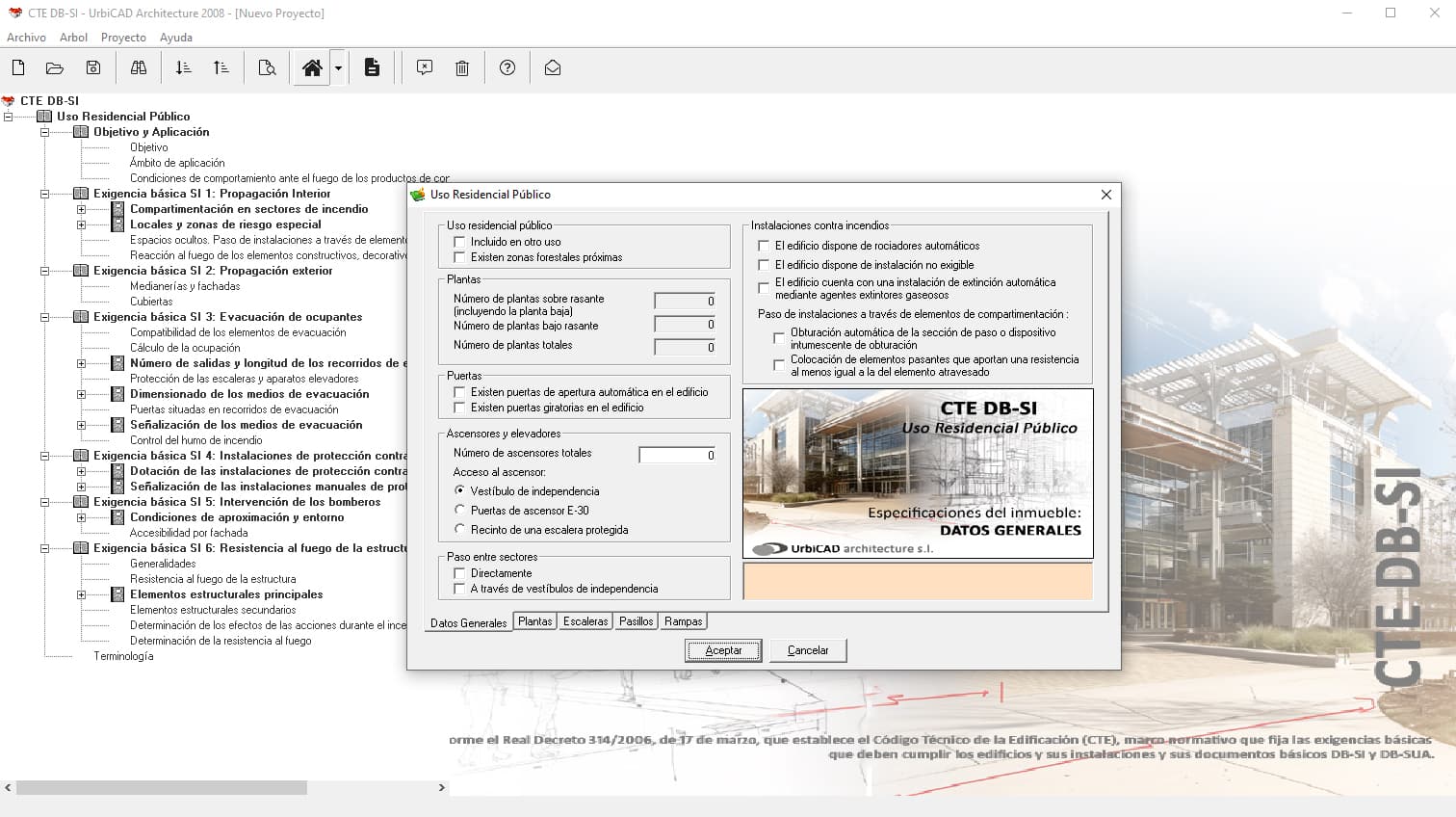Switch to the Rampas tab

(684, 621)
